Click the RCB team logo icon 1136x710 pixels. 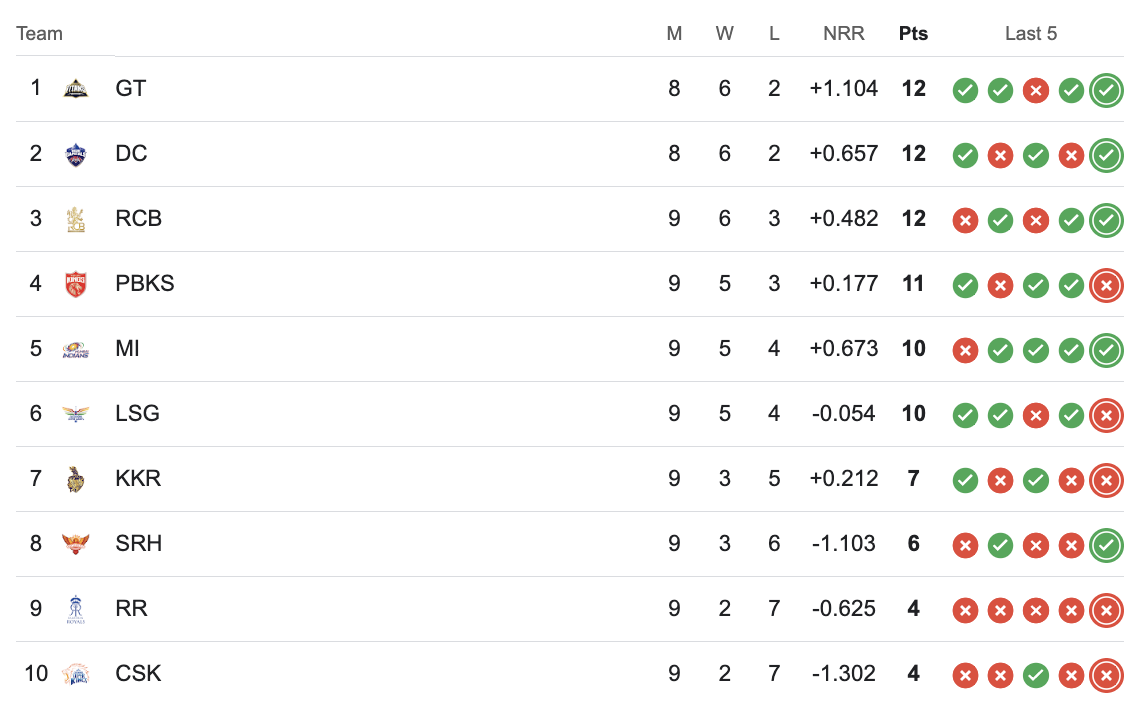pyautogui.click(x=76, y=219)
